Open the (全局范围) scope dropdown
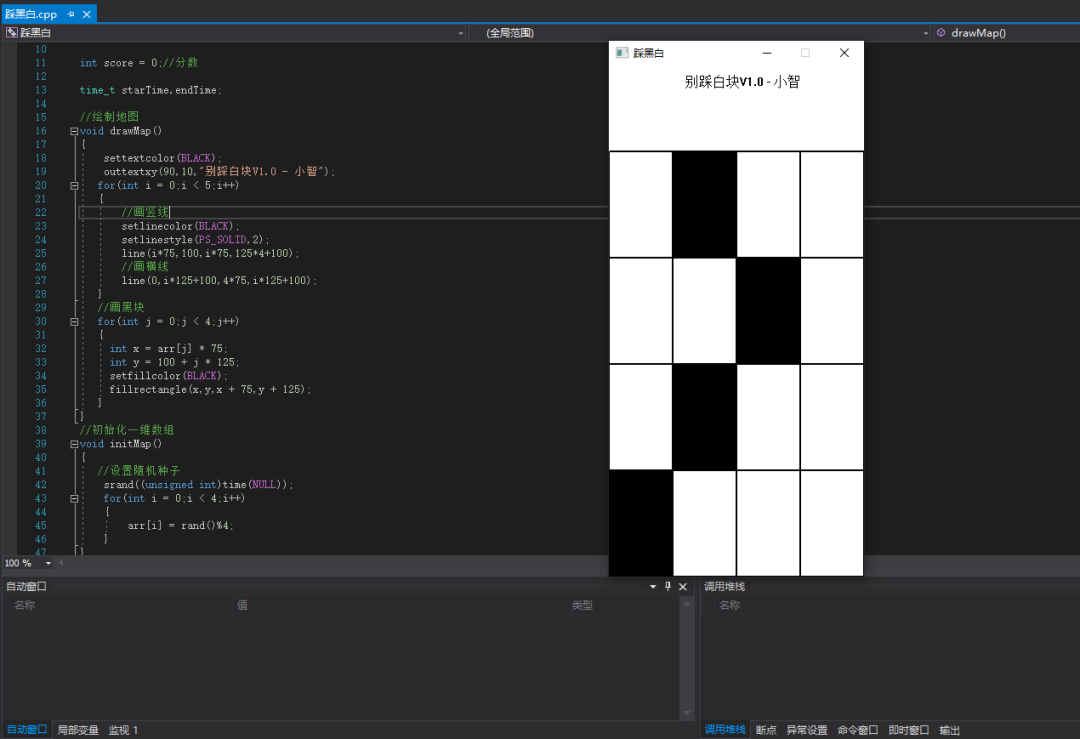 click(x=926, y=33)
